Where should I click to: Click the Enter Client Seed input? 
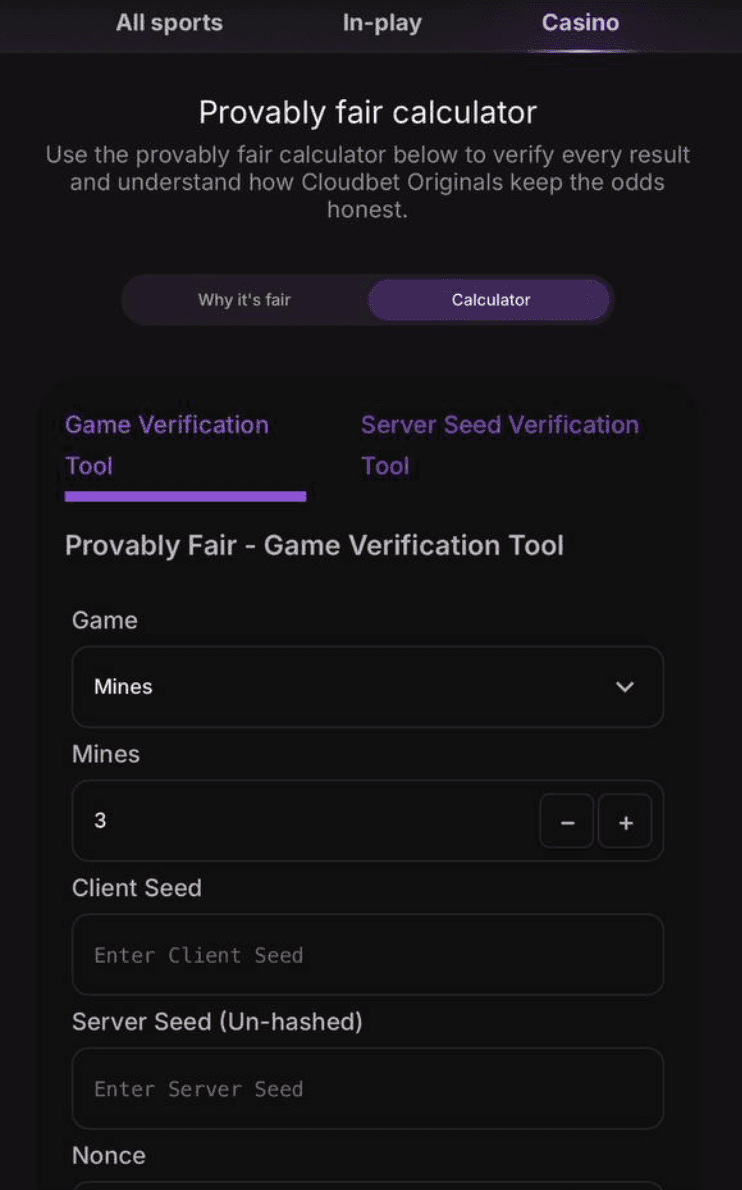point(367,955)
